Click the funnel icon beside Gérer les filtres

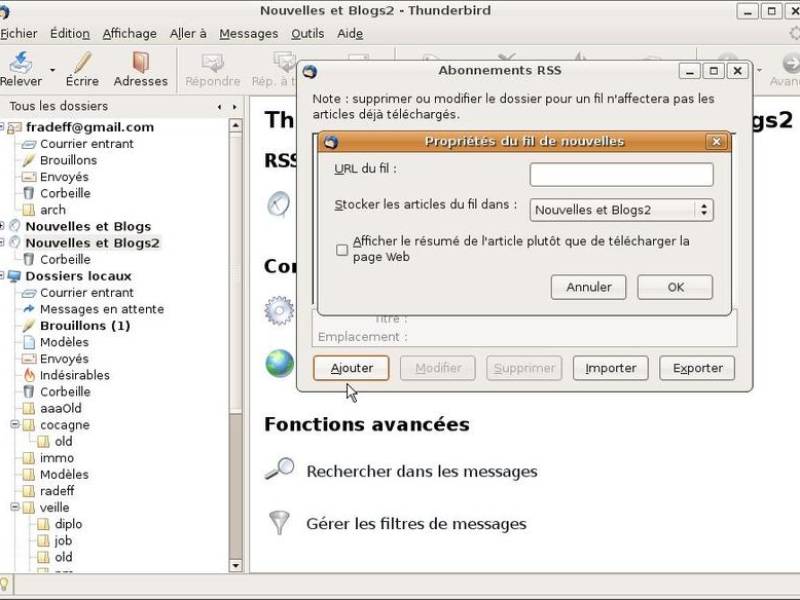point(279,522)
